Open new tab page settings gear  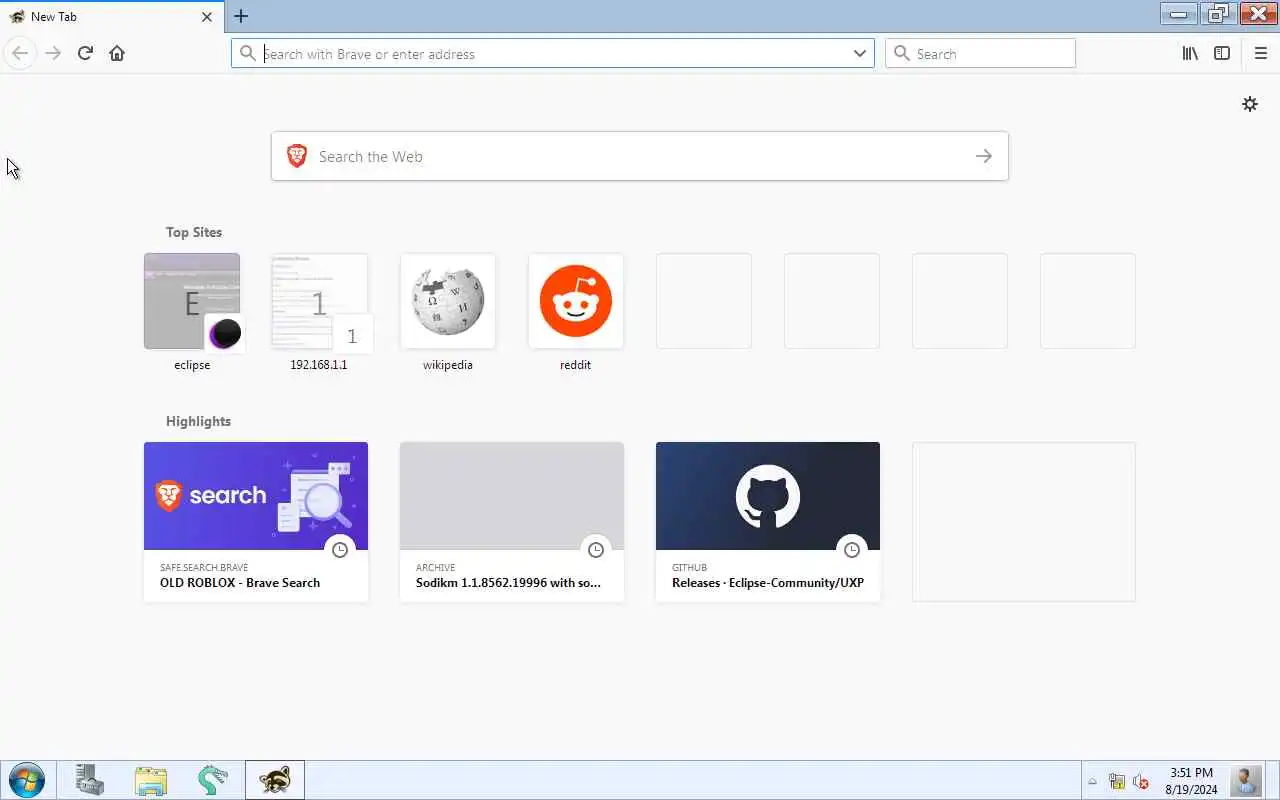pos(1250,104)
